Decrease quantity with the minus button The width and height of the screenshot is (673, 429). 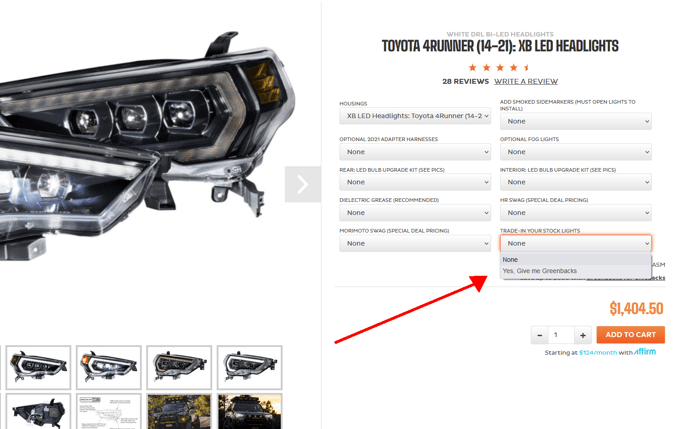pos(540,335)
